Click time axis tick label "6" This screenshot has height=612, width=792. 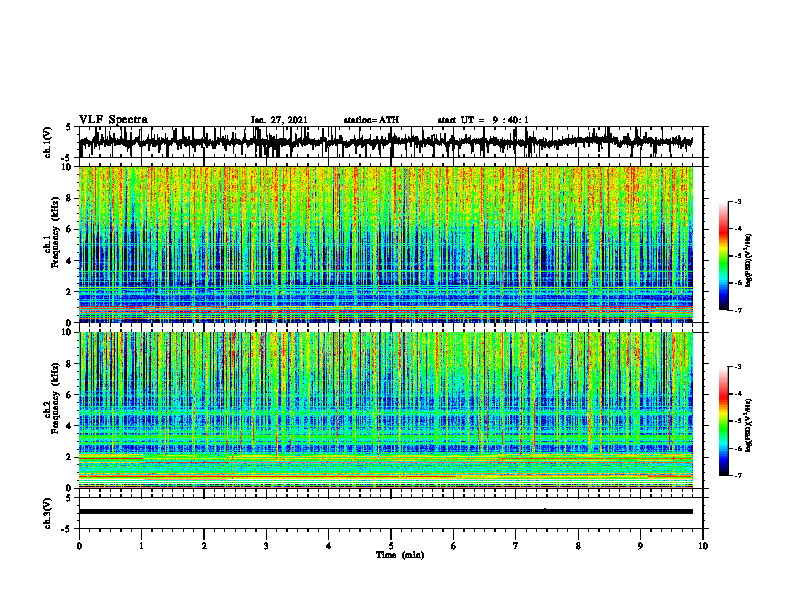click(454, 546)
